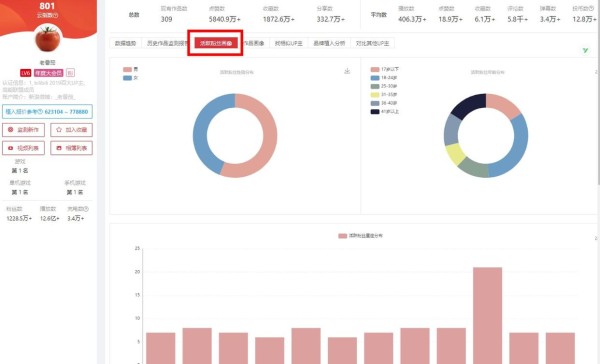This screenshot has width=600, height=364.
Task: Select the highlighted red fans portrait tab
Action: click(216, 43)
